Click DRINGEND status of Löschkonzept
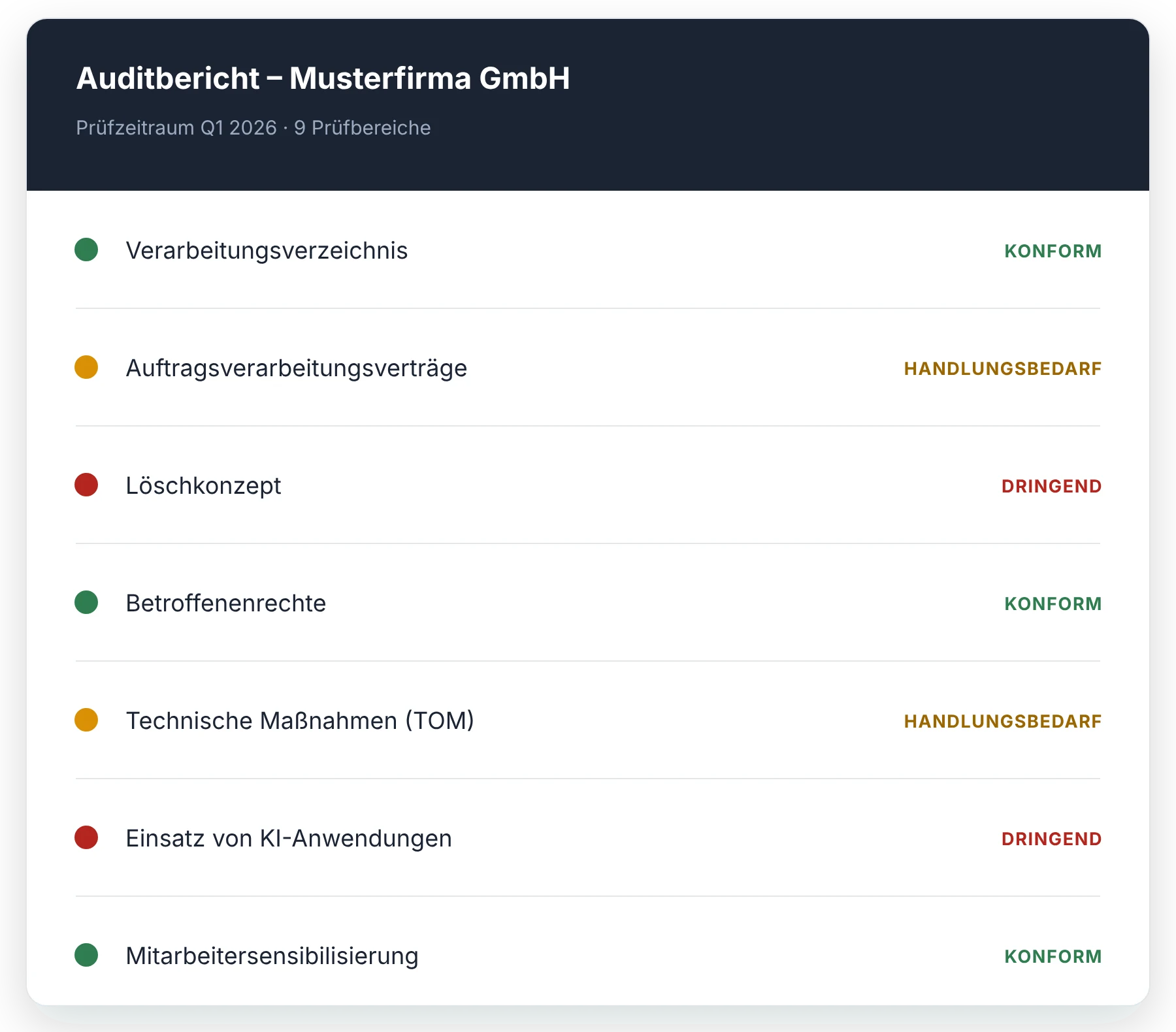Screen dimensions: 1176x1032 tap(1051, 486)
